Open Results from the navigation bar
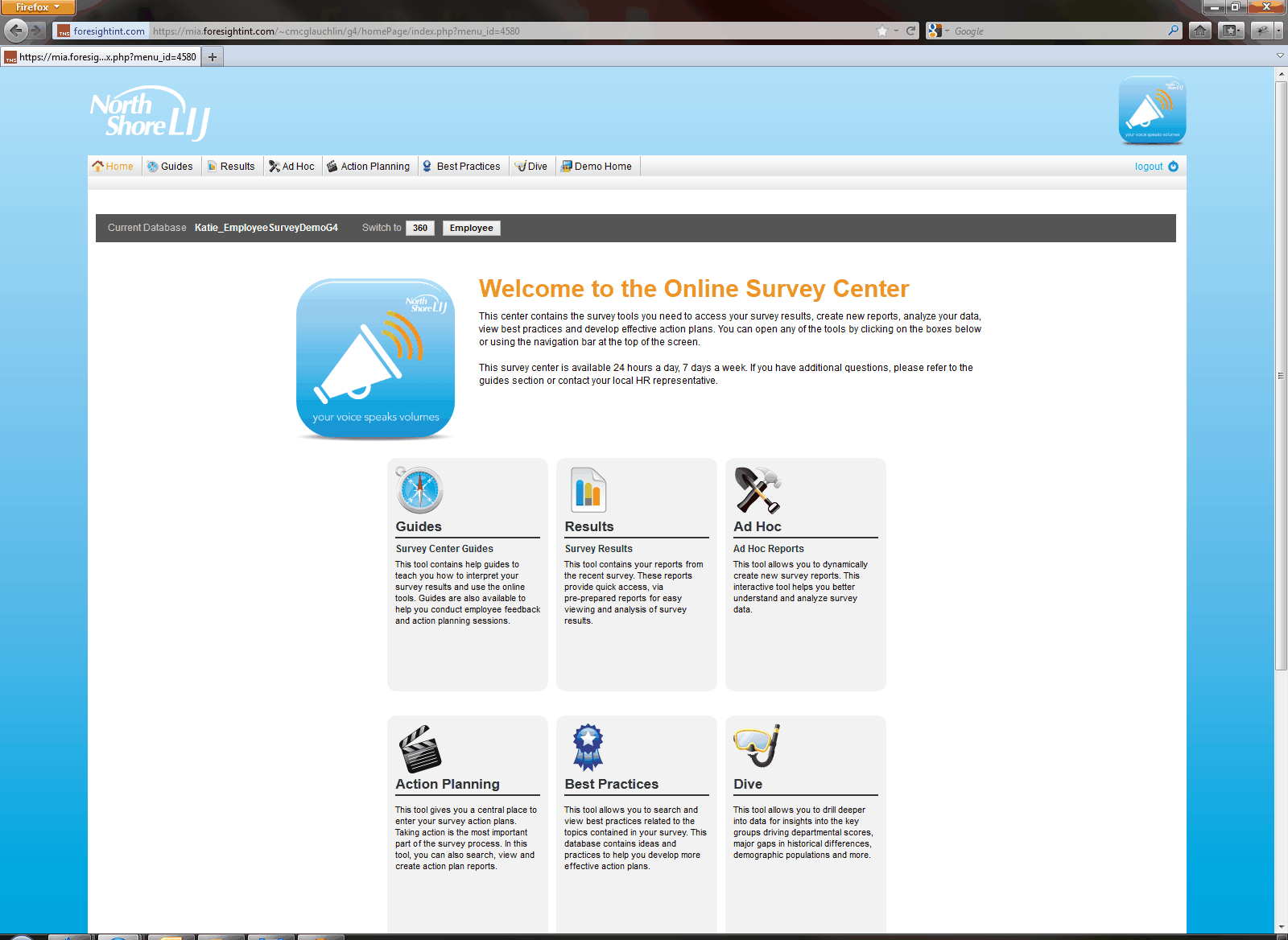 [231, 167]
